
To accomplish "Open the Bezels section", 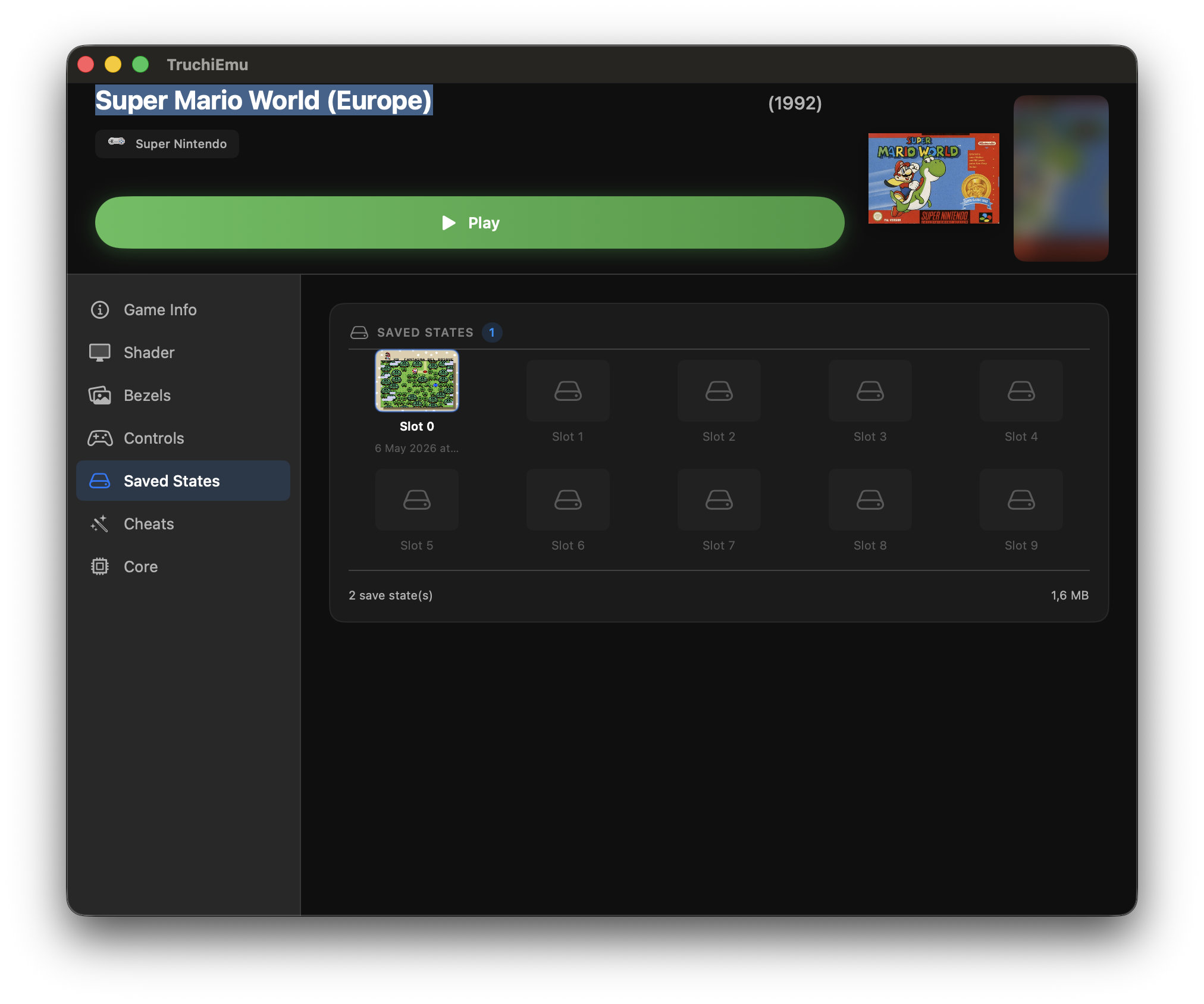I will point(183,396).
